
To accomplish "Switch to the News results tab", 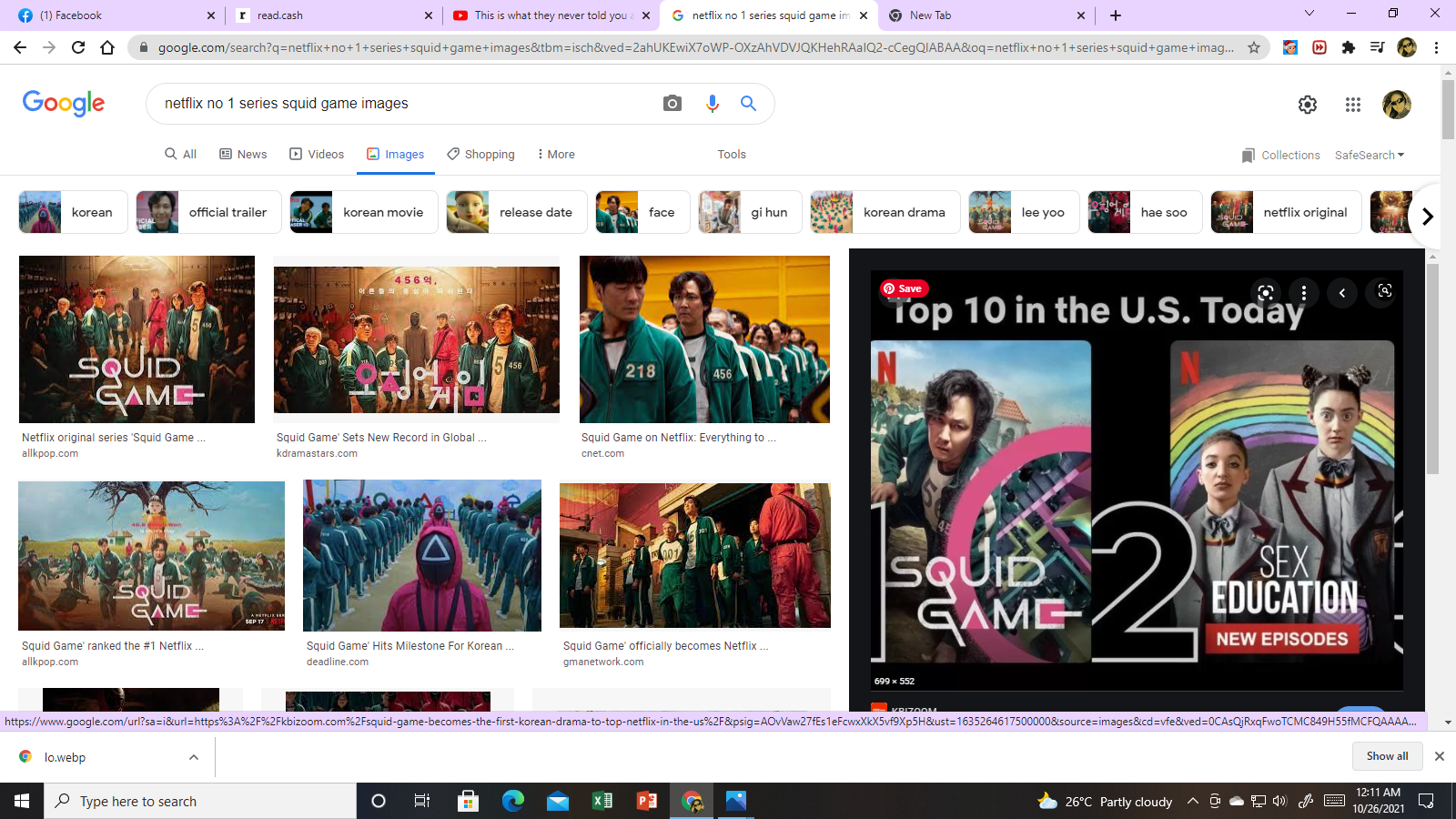I will (x=243, y=155).
